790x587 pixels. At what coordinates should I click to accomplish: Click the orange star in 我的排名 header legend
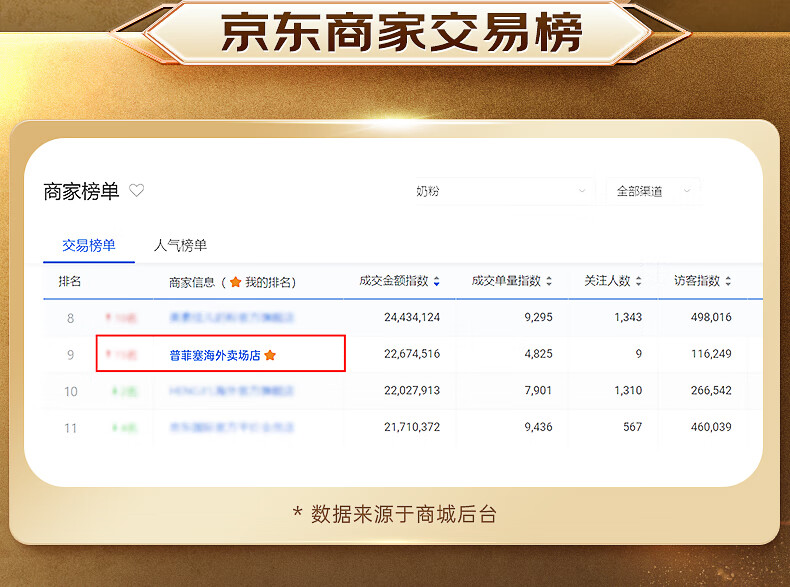[235, 282]
